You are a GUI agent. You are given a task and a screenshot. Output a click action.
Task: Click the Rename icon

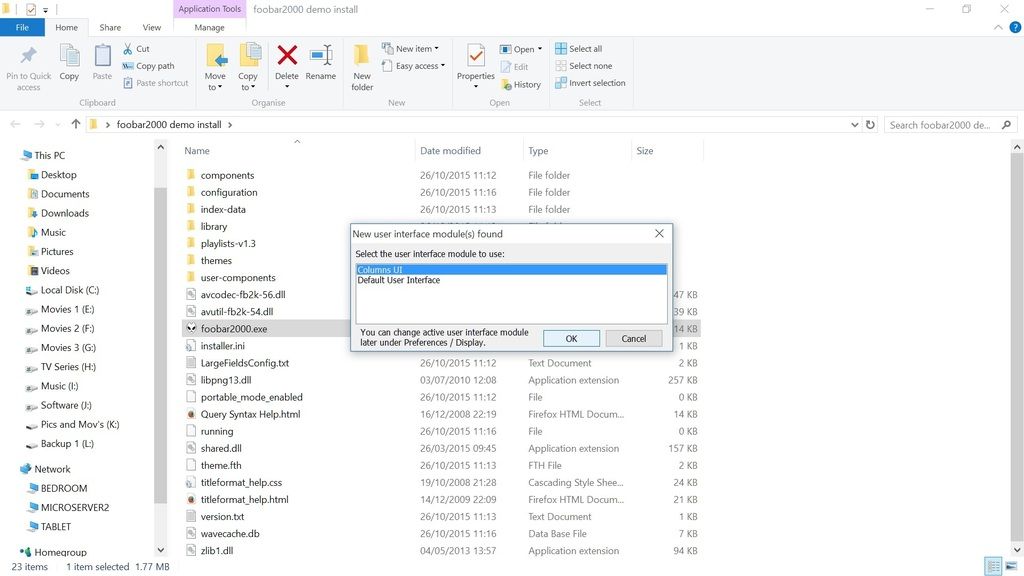pyautogui.click(x=321, y=56)
